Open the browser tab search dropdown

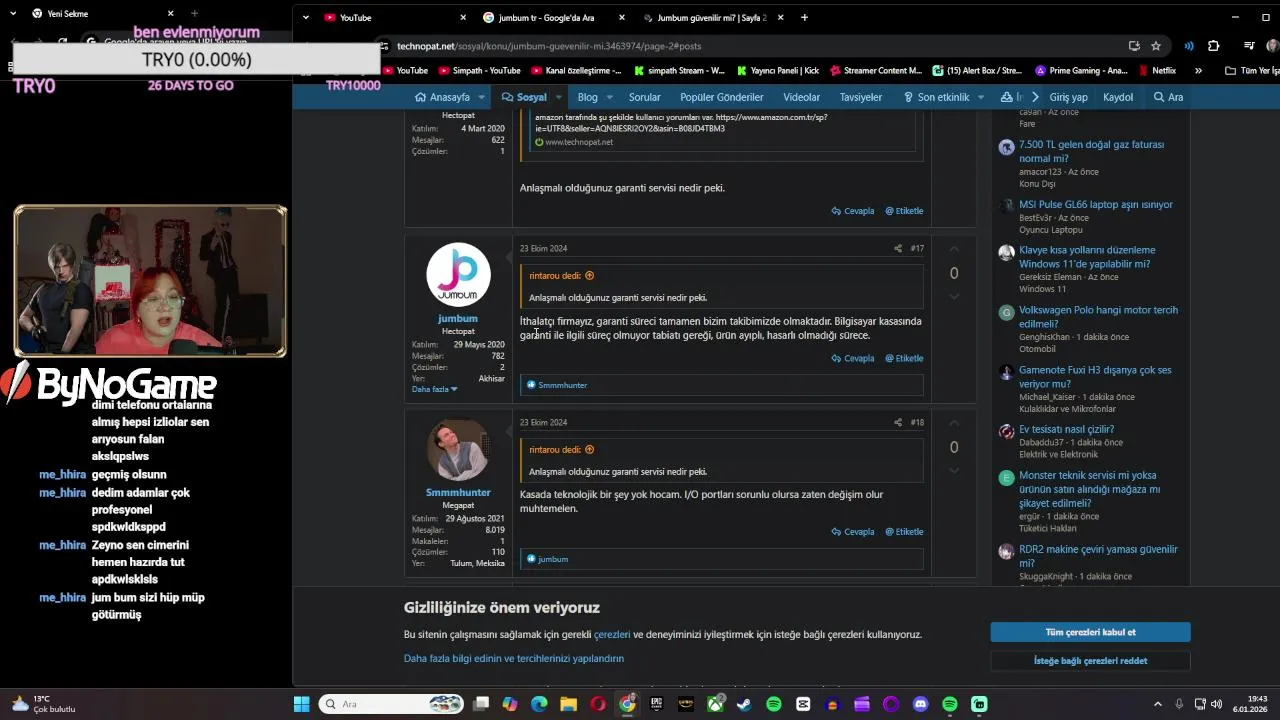(x=305, y=17)
